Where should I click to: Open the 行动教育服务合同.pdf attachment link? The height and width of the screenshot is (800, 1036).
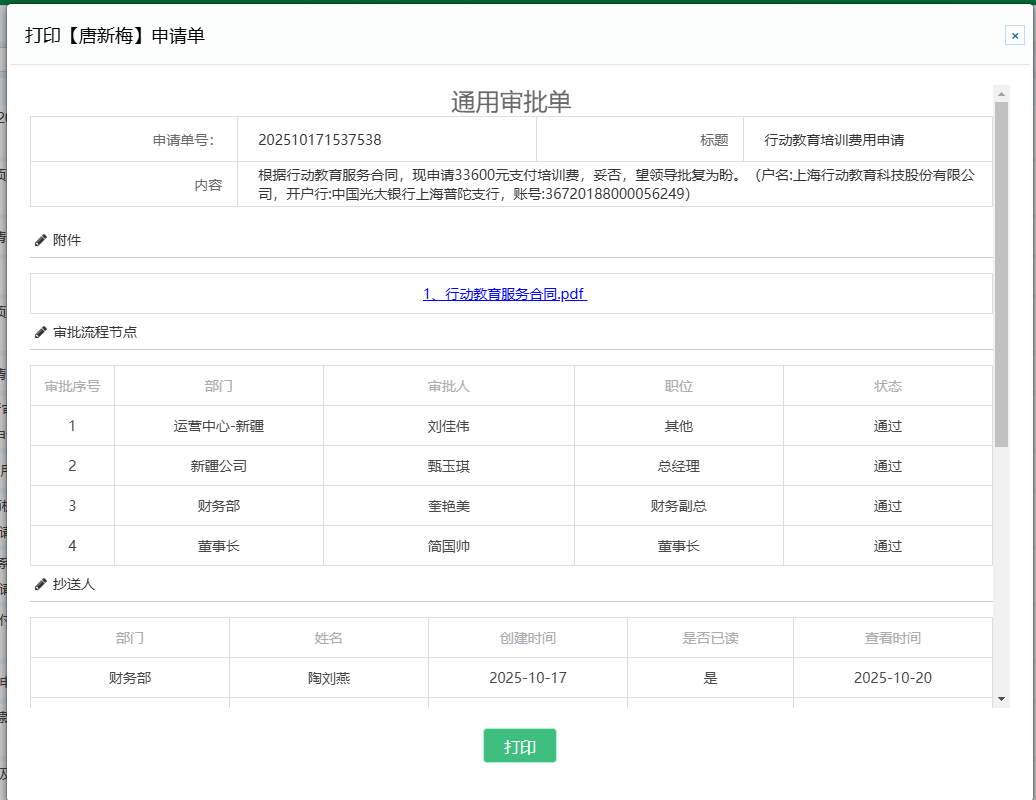pyautogui.click(x=505, y=294)
